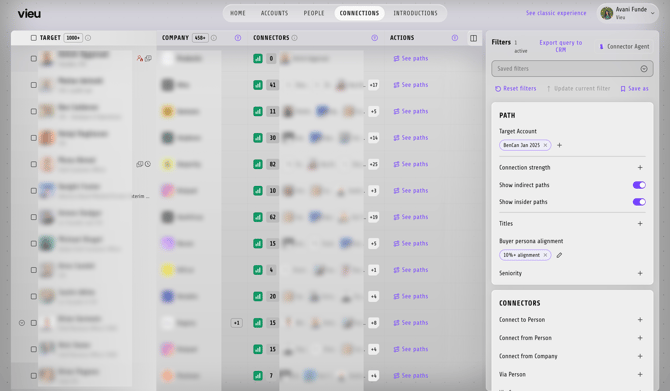Image resolution: width=670 pixels, height=391 pixels.
Task: Click the circle icon left of eleventh row checkbox
Action: [x=22, y=323]
